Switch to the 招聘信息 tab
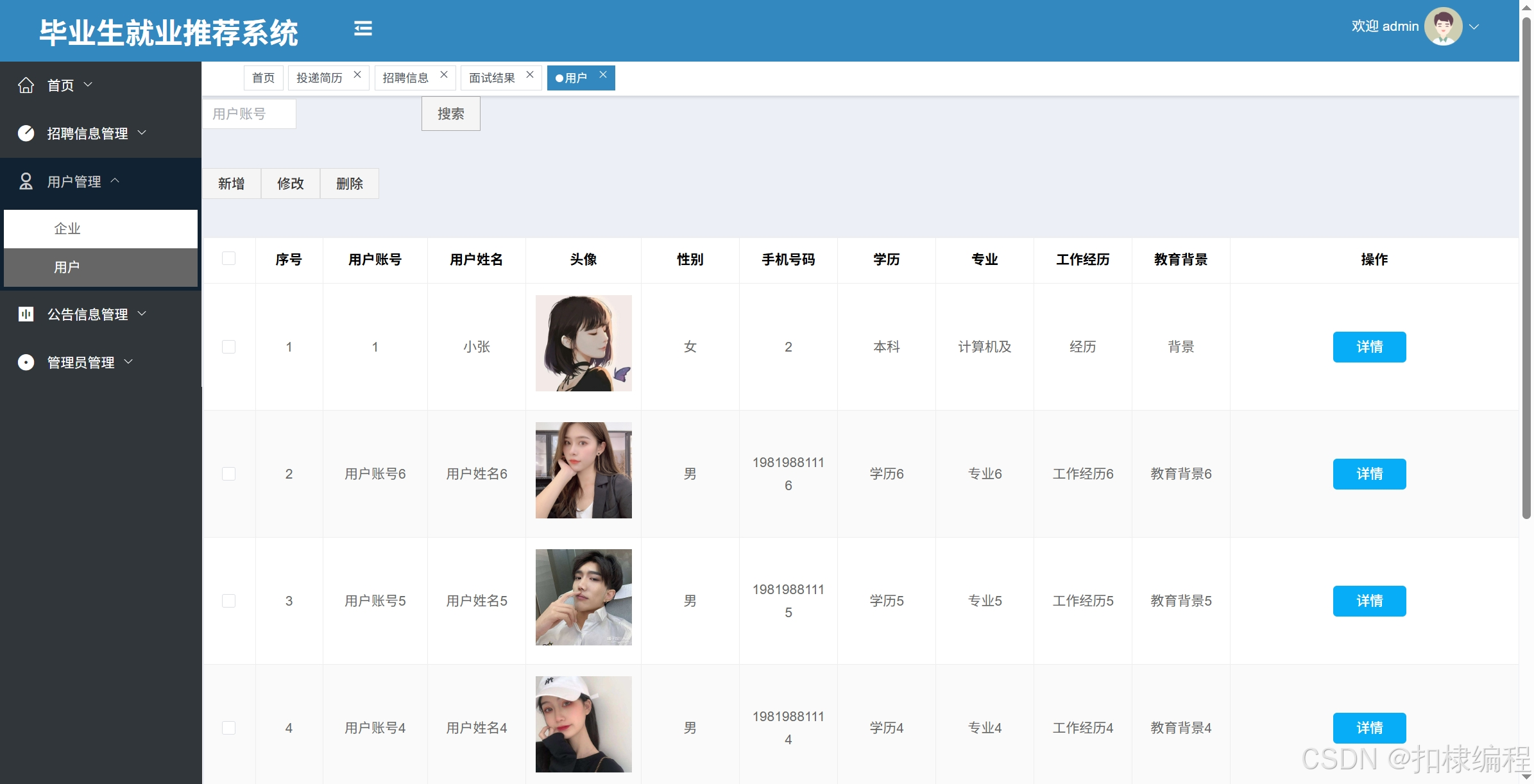The height and width of the screenshot is (784, 1534). point(405,78)
